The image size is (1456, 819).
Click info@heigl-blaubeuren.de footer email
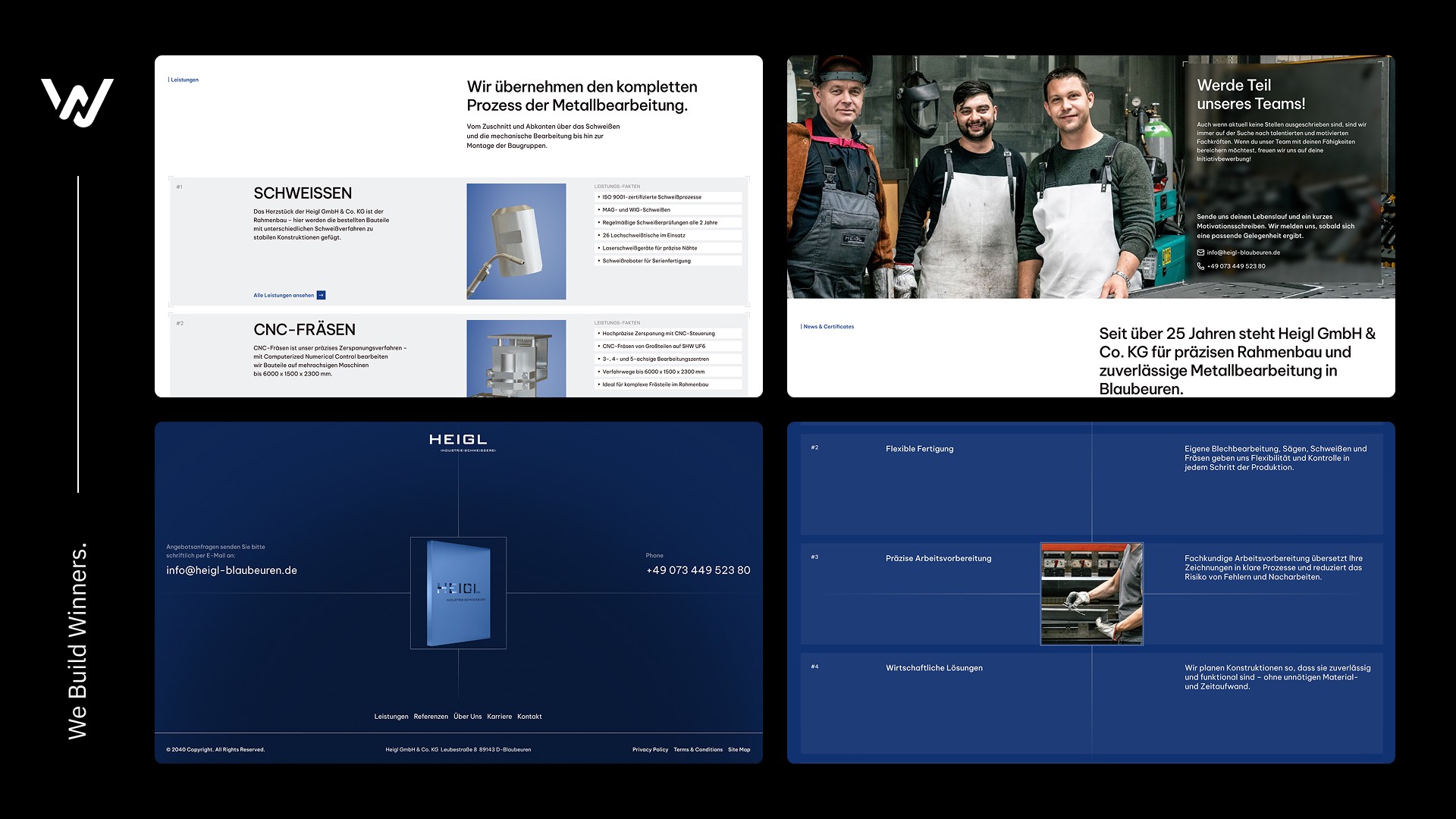pos(231,570)
